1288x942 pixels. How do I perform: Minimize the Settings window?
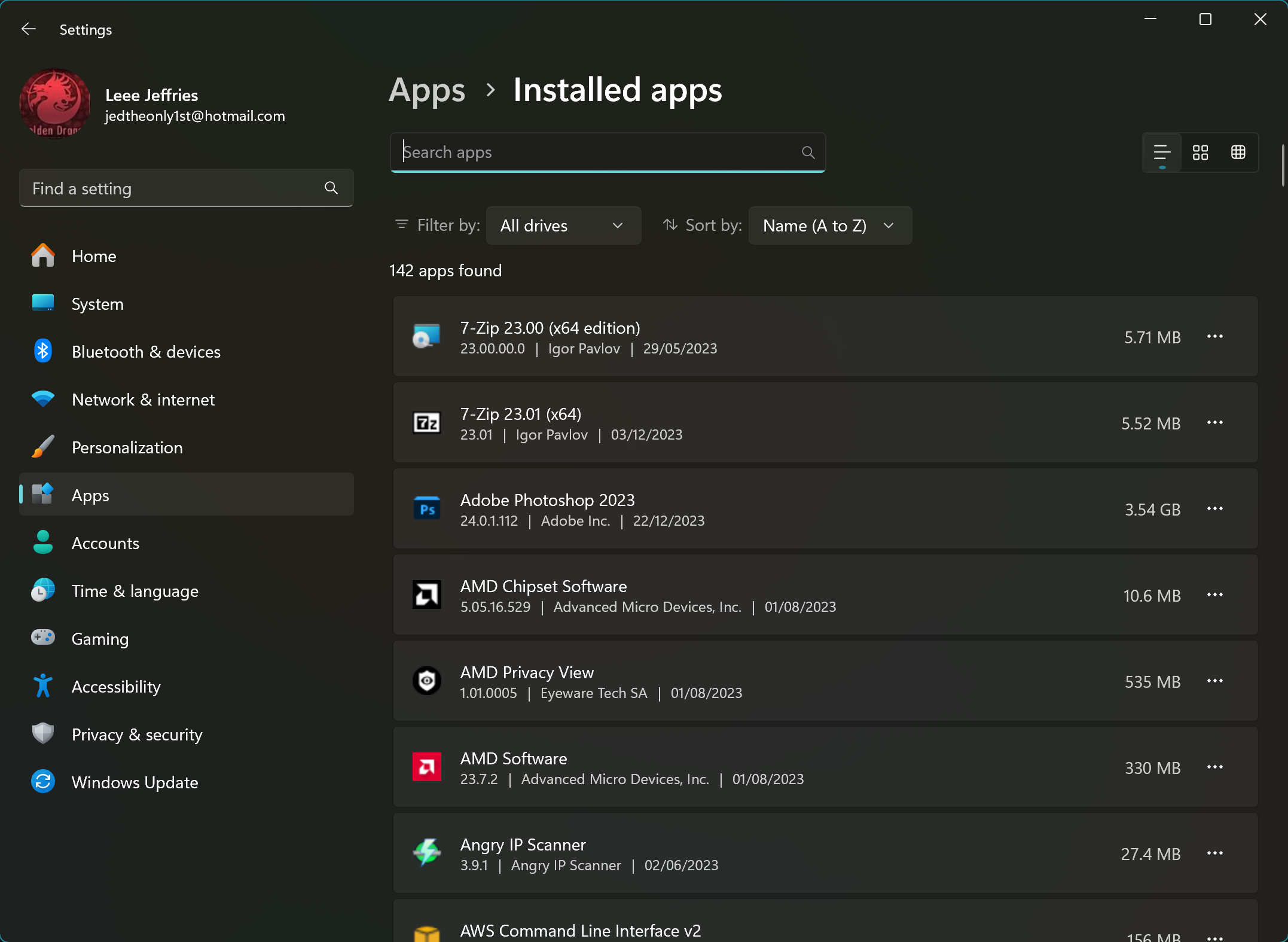tap(1150, 20)
